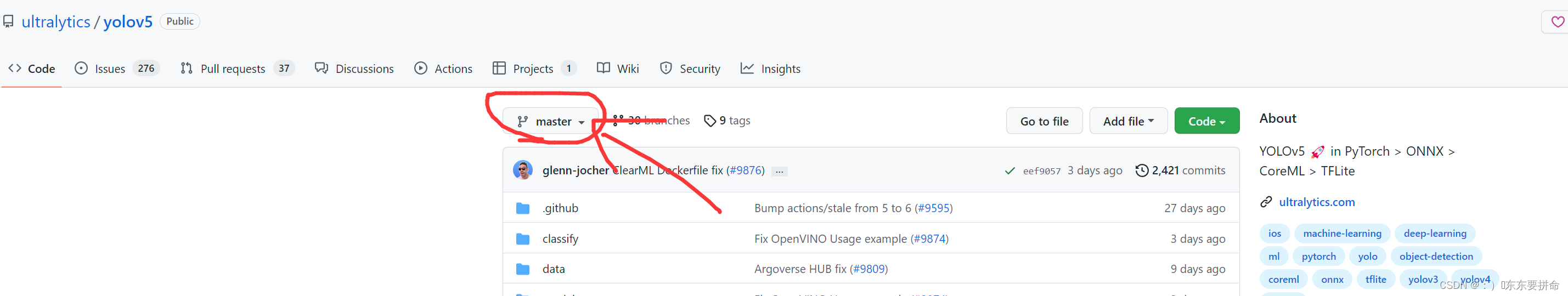Select the ios topic tag

(1274, 234)
